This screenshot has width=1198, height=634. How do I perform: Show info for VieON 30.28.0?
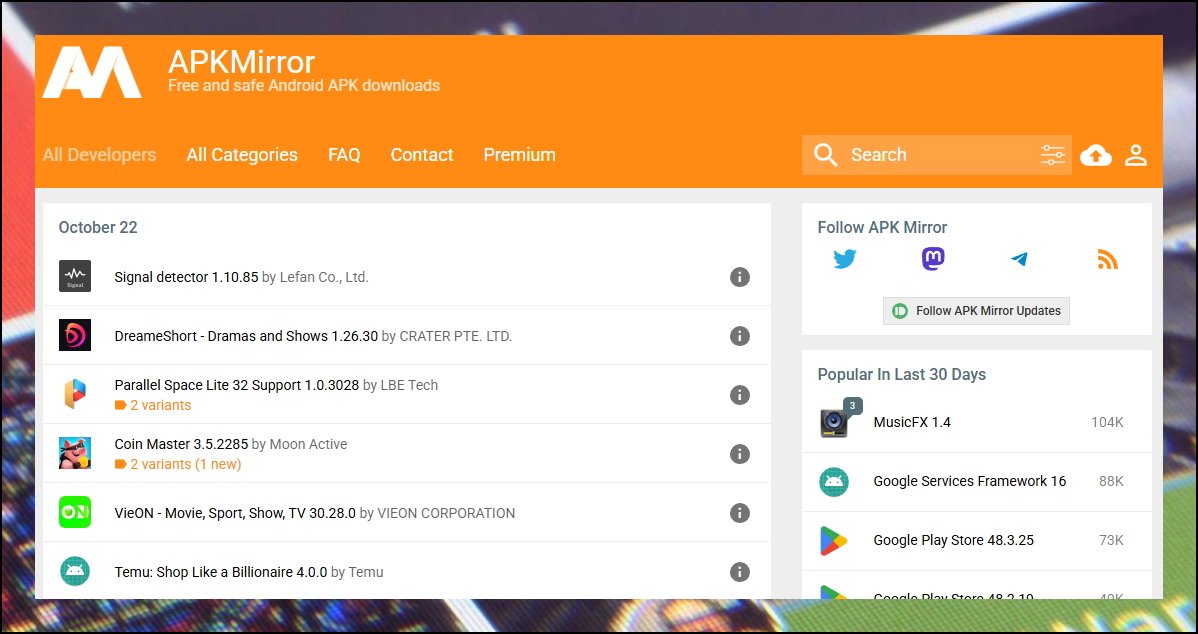pos(740,513)
